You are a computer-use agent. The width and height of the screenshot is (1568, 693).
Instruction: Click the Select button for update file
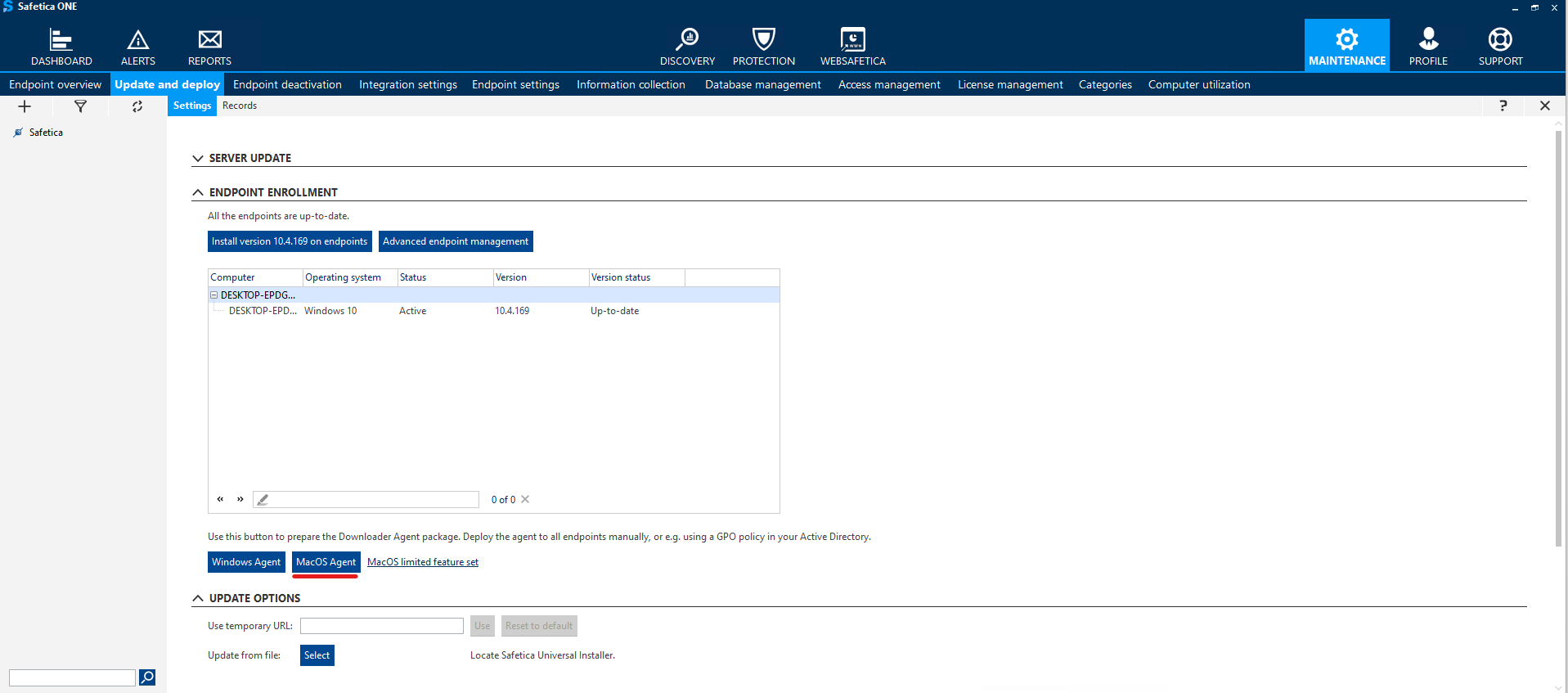317,655
